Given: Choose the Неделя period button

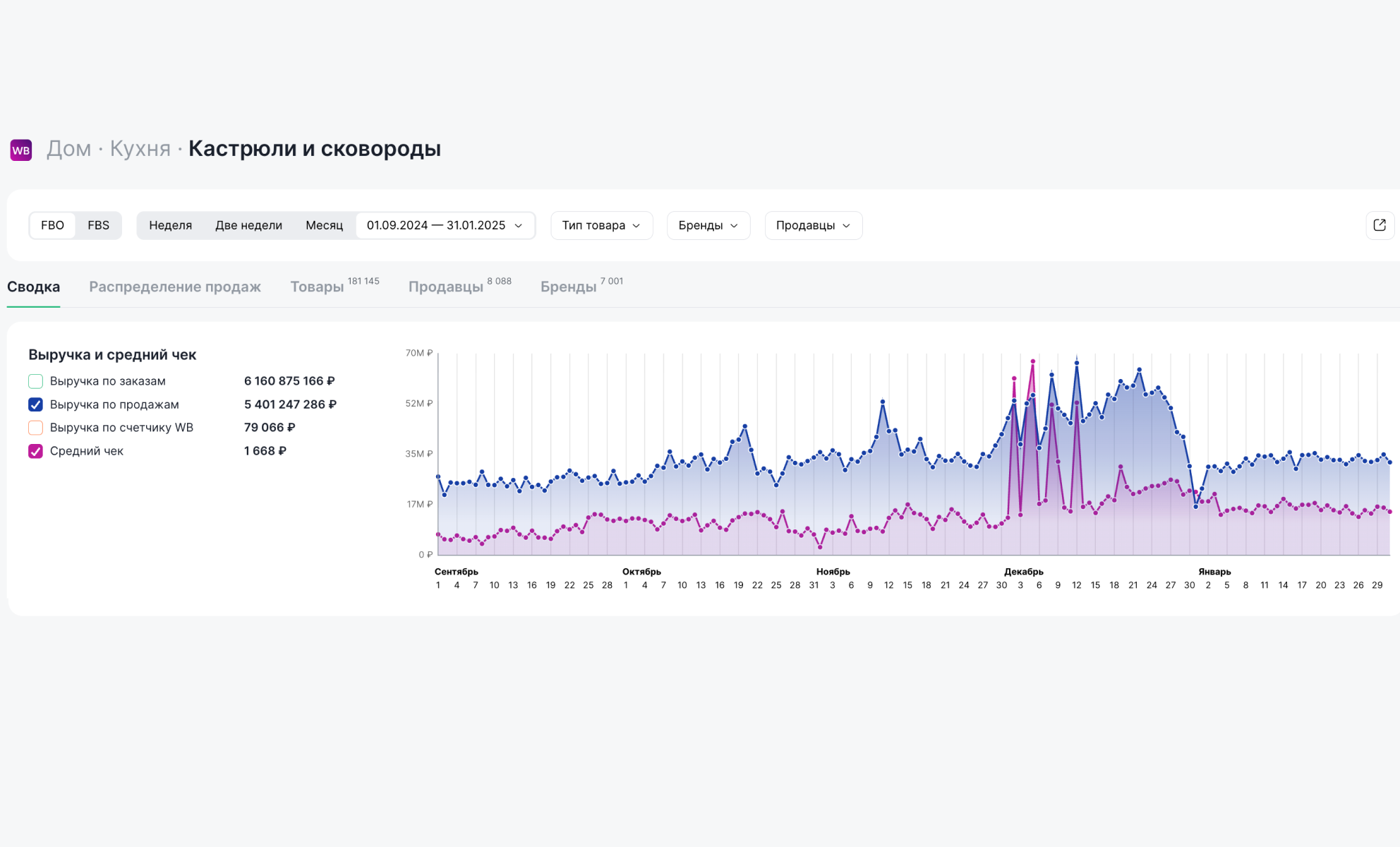Looking at the screenshot, I should click(x=170, y=225).
